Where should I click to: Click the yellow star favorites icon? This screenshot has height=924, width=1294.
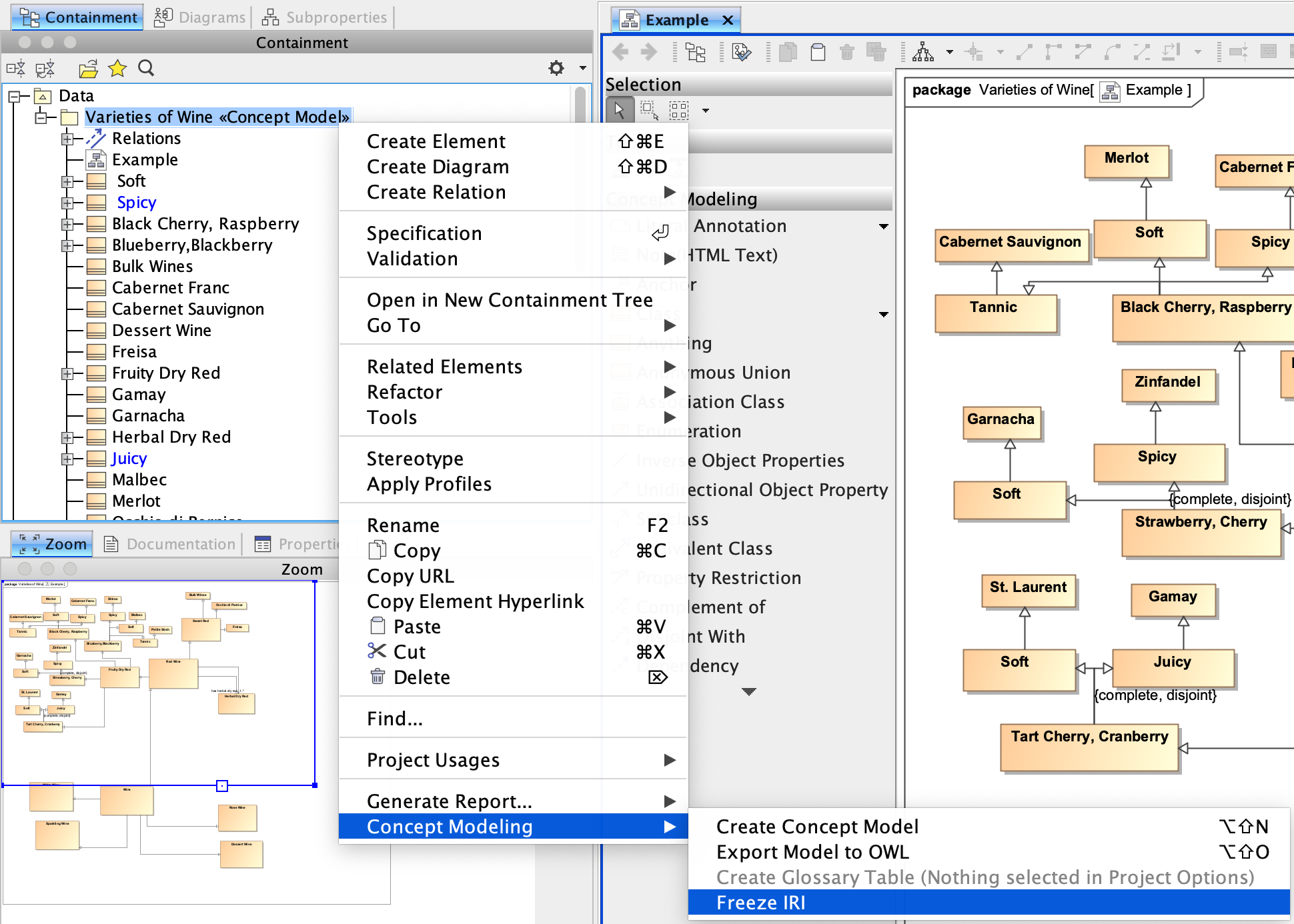click(117, 68)
